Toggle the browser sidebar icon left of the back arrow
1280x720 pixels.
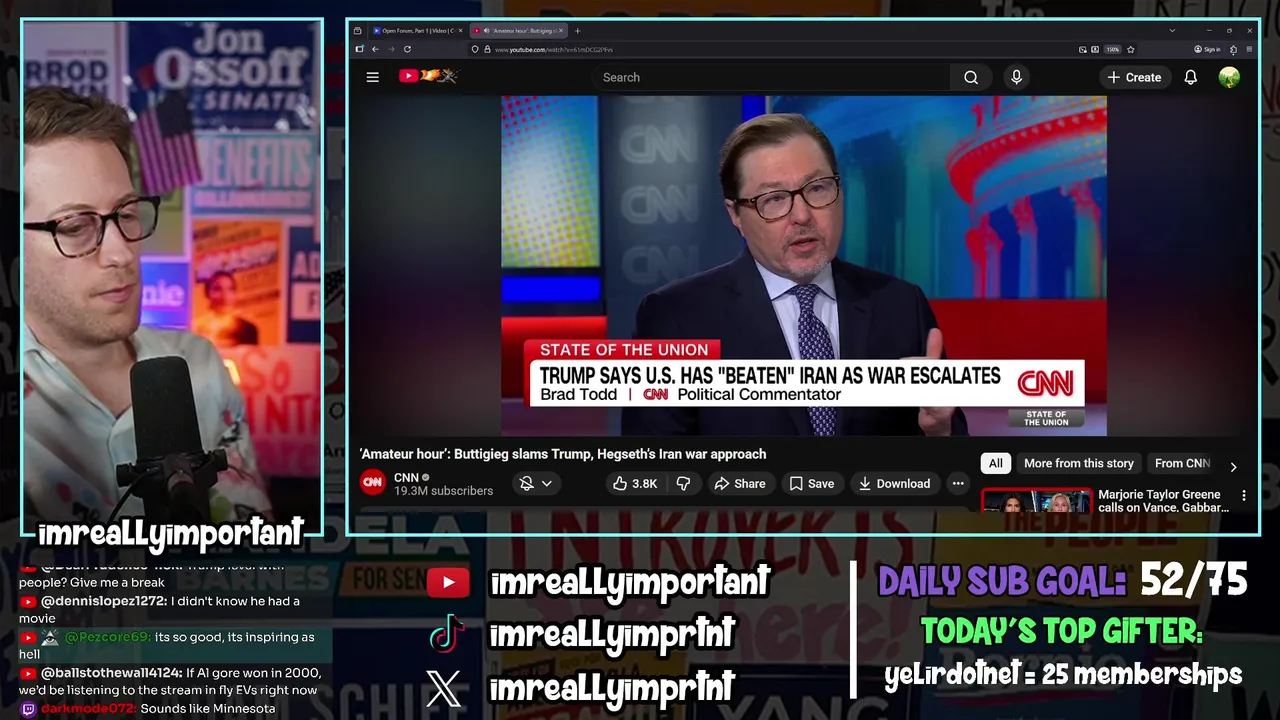click(360, 49)
